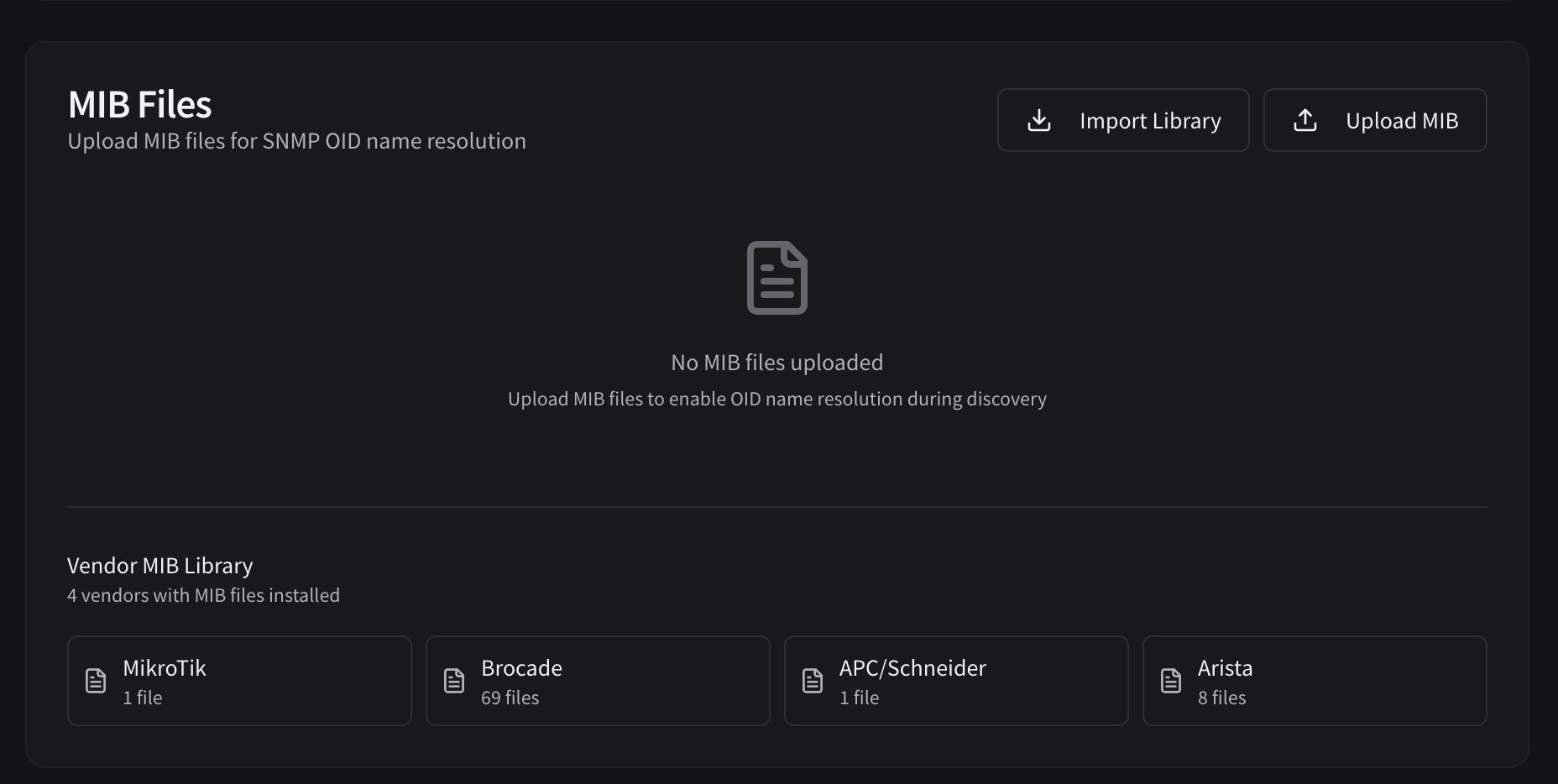Click the Vendor MIB Library heading
This screenshot has width=1558, height=784.
(159, 566)
